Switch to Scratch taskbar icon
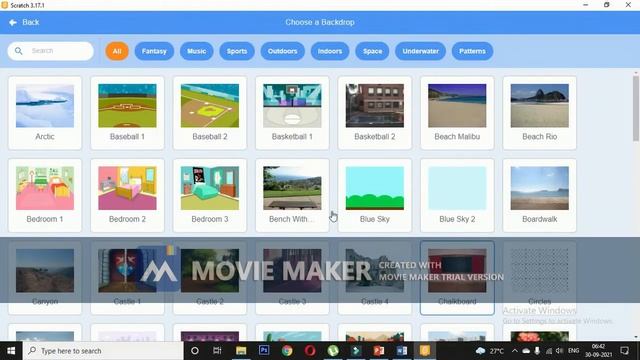 click(x=425, y=351)
